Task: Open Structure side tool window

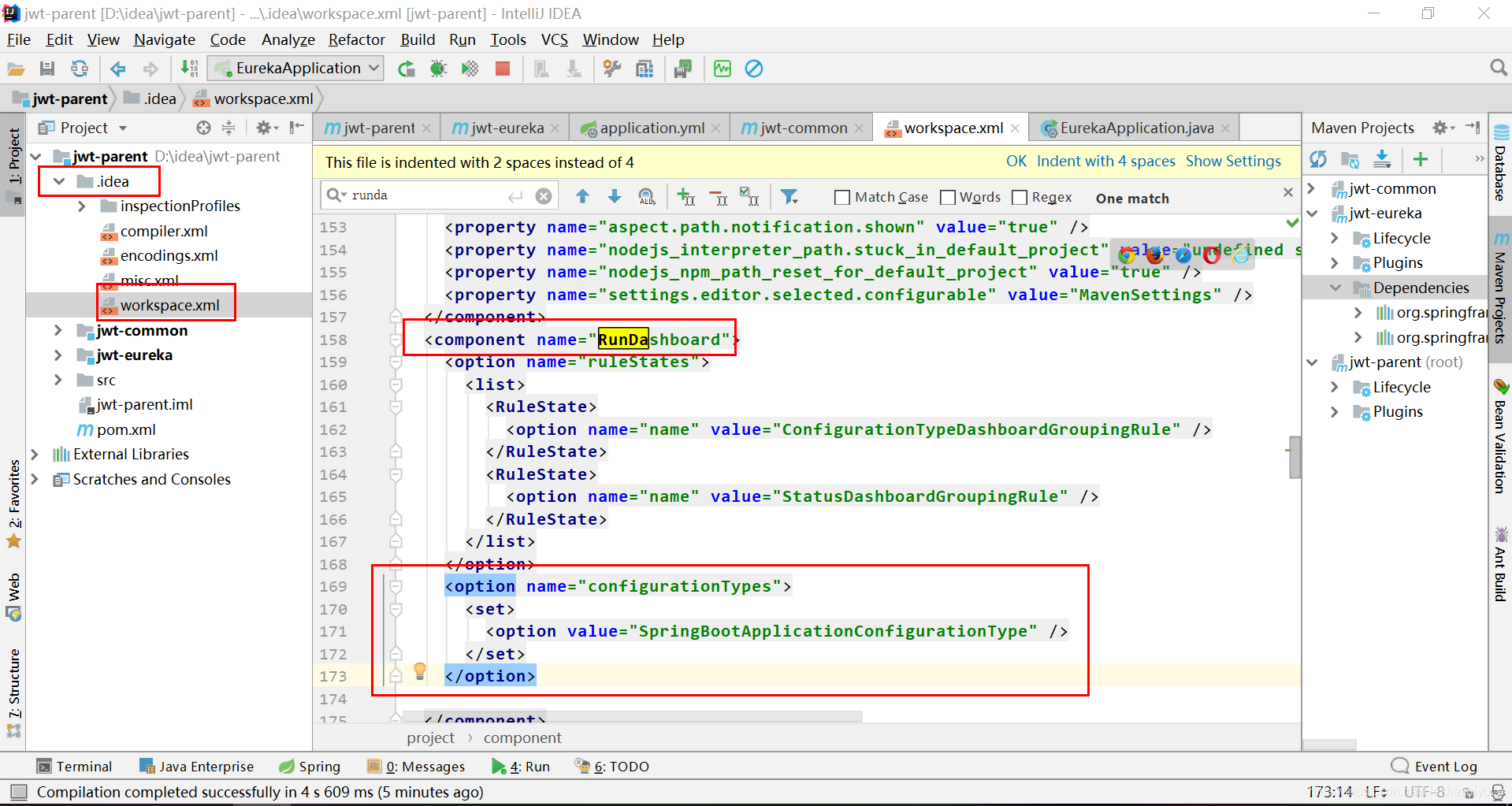Action: pyautogui.click(x=13, y=692)
